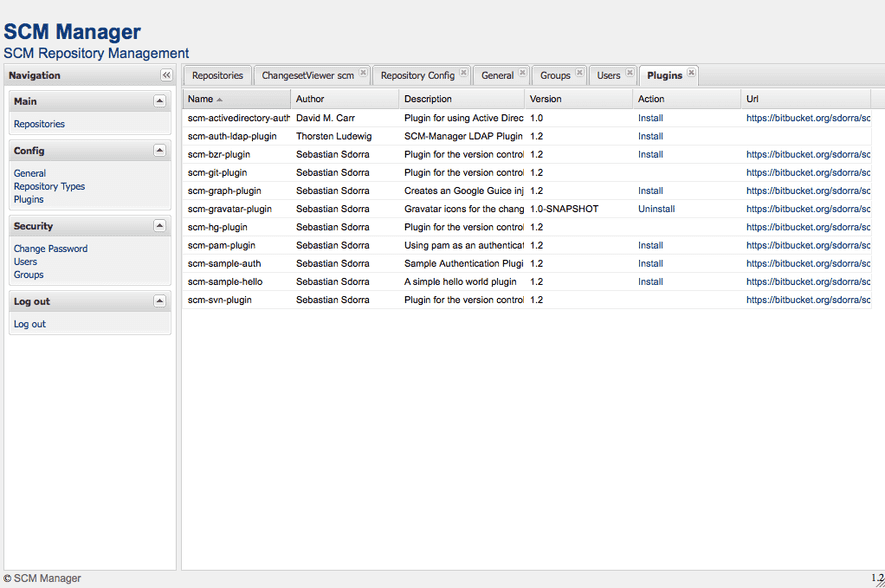Install the scm-git-plugin
This screenshot has height=588, width=885.
point(650,172)
